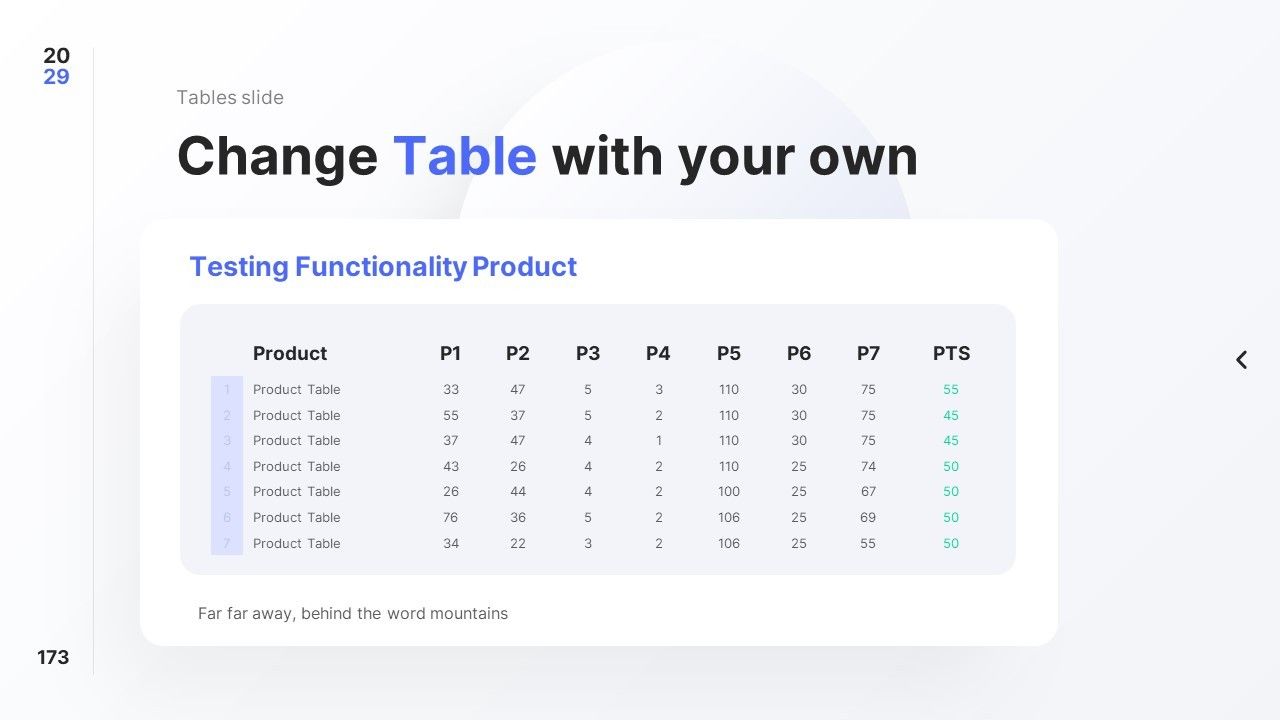Select the Testing Functionality Product heading
The height and width of the screenshot is (720, 1280).
coord(383,267)
